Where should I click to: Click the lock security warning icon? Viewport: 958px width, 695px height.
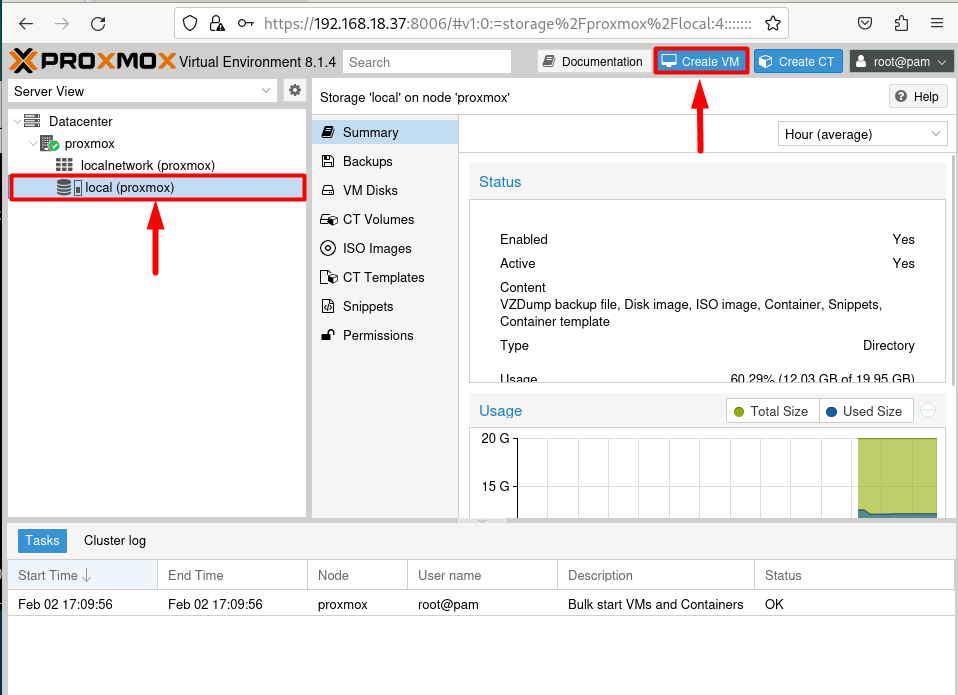tap(216, 24)
